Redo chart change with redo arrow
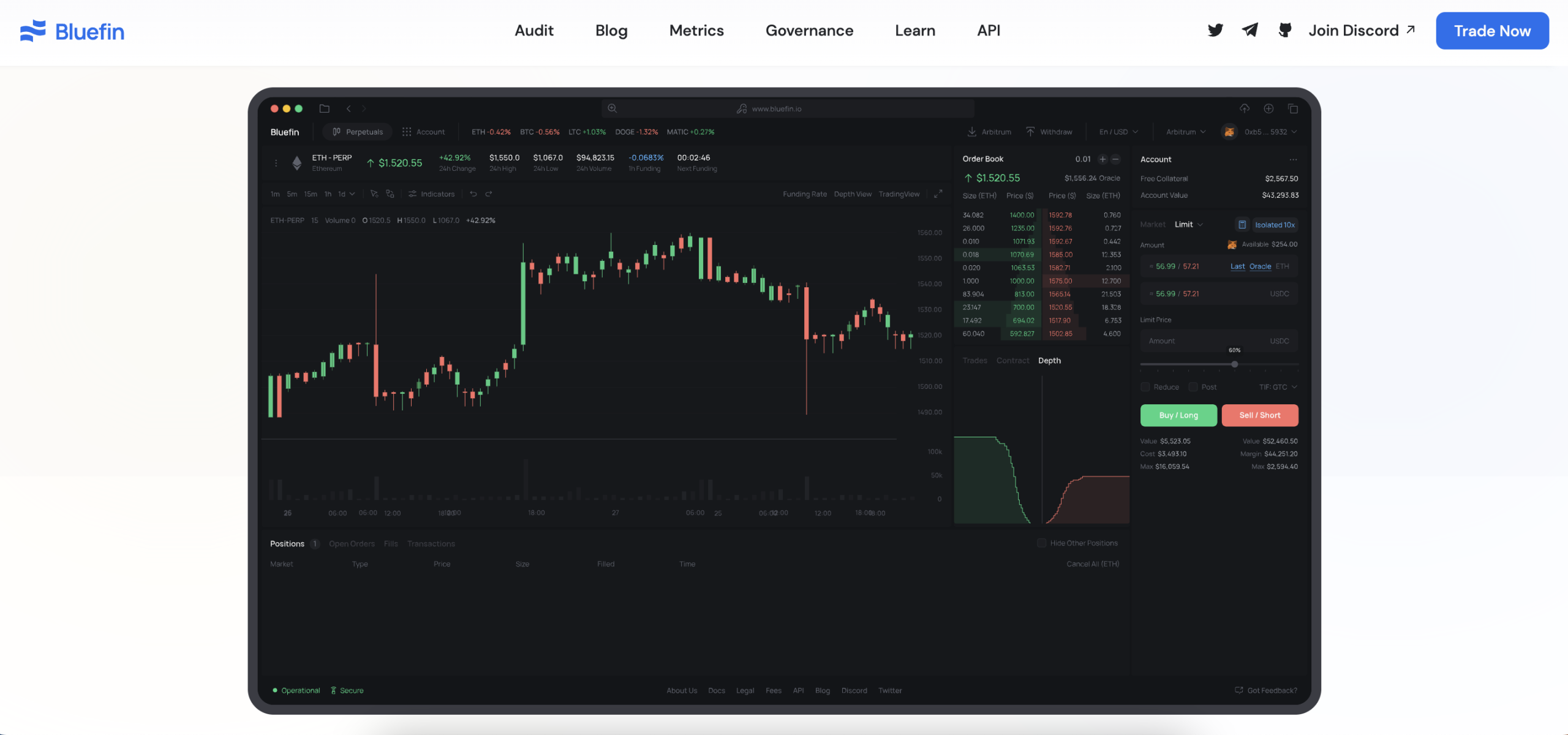The height and width of the screenshot is (735, 1568). 489,194
